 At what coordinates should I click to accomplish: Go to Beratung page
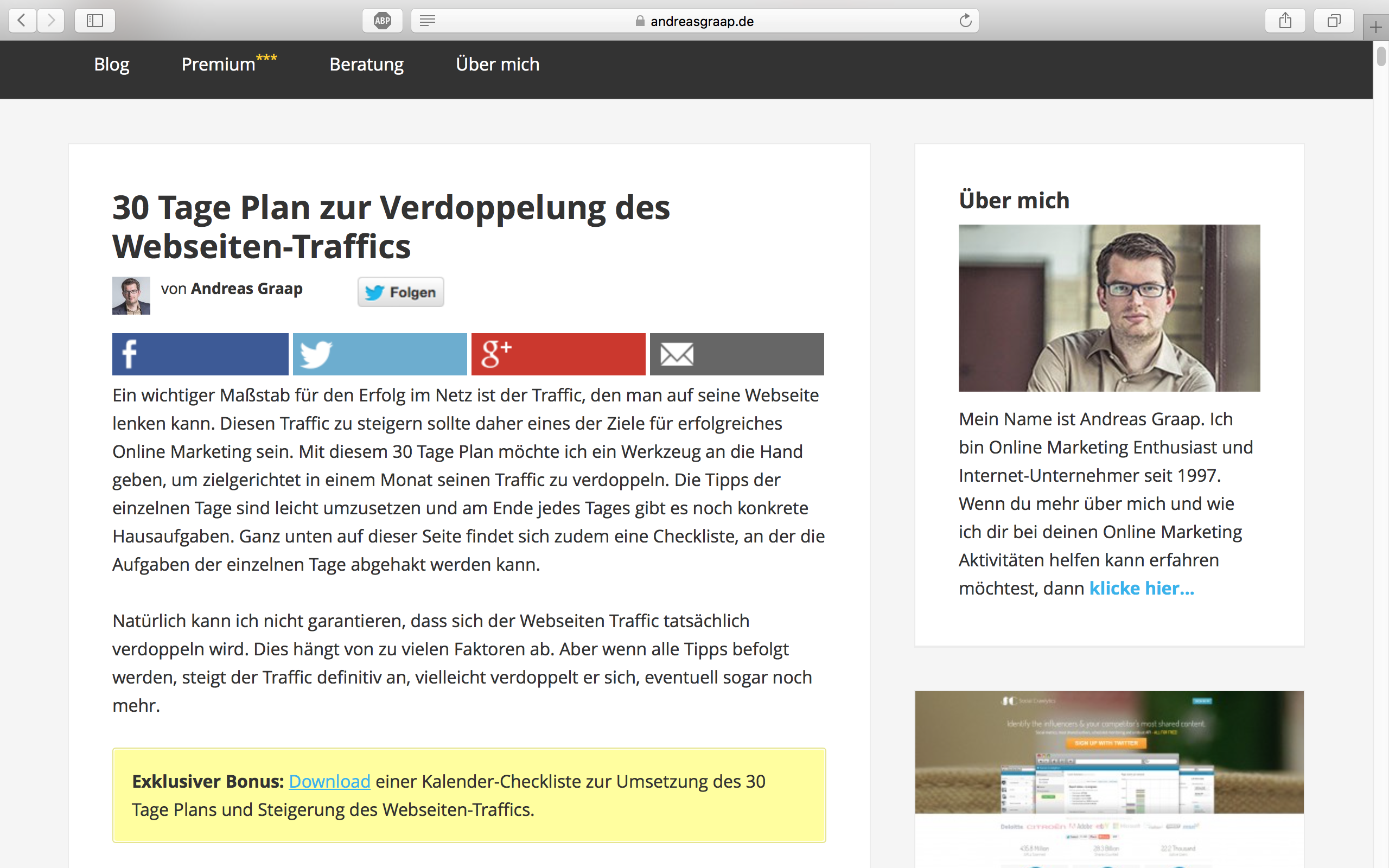click(x=366, y=65)
